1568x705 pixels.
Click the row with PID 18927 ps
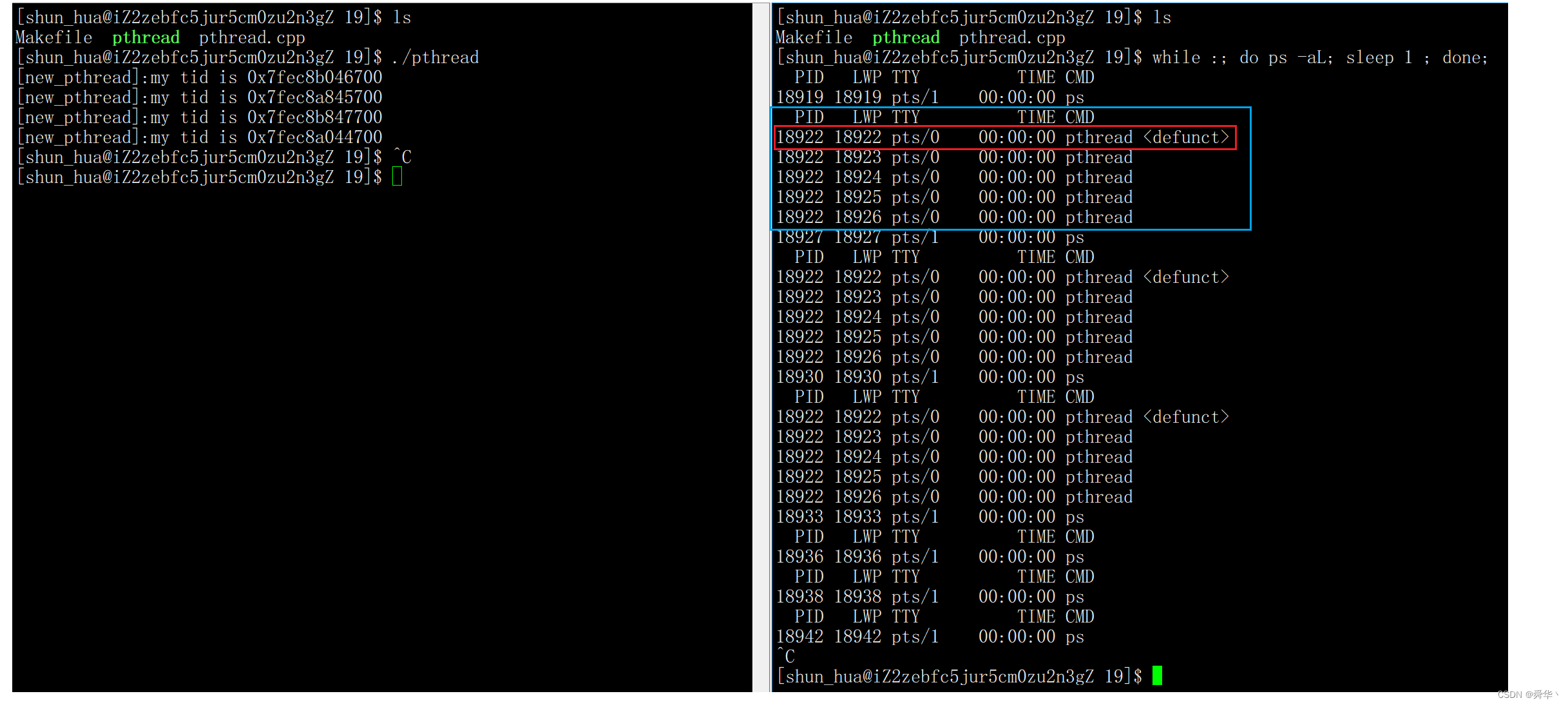(x=930, y=237)
